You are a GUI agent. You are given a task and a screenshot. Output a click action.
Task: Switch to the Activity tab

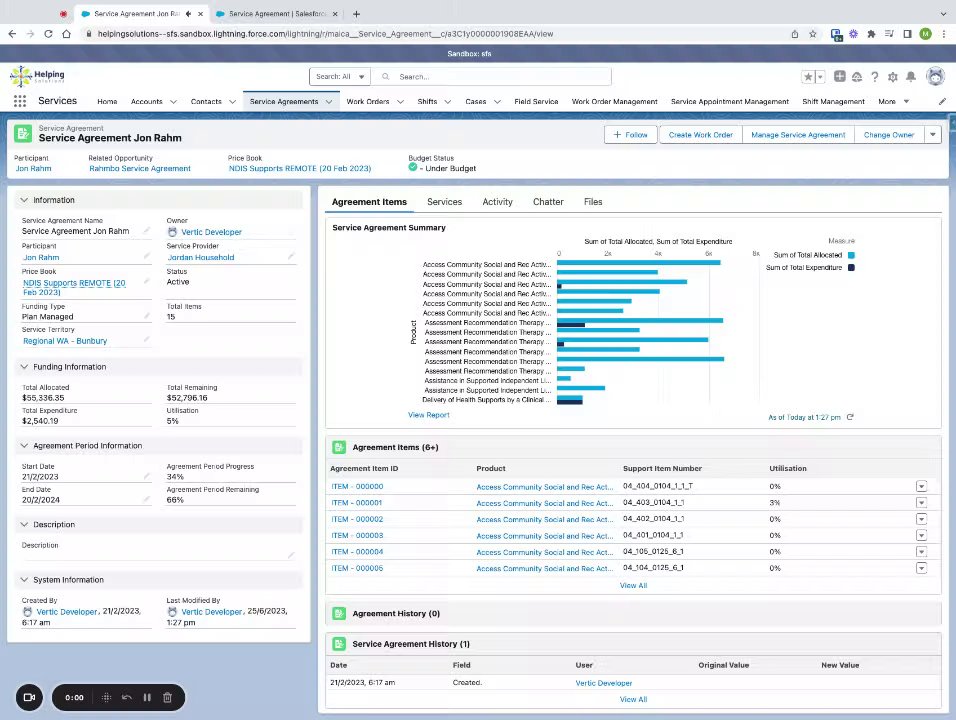tap(498, 202)
